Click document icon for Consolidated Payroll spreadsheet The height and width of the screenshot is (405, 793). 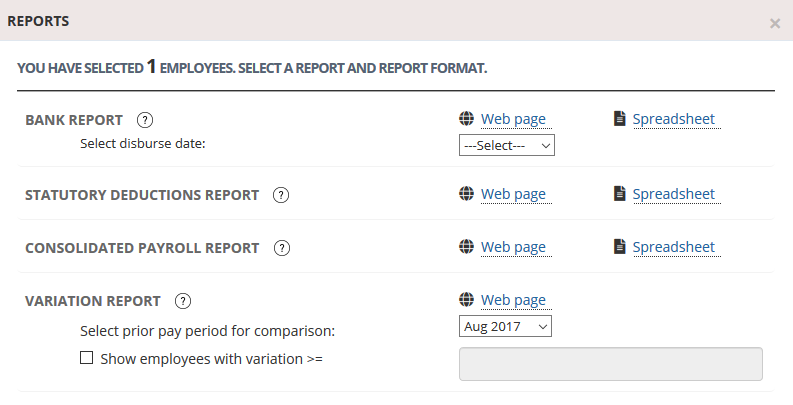click(x=620, y=247)
